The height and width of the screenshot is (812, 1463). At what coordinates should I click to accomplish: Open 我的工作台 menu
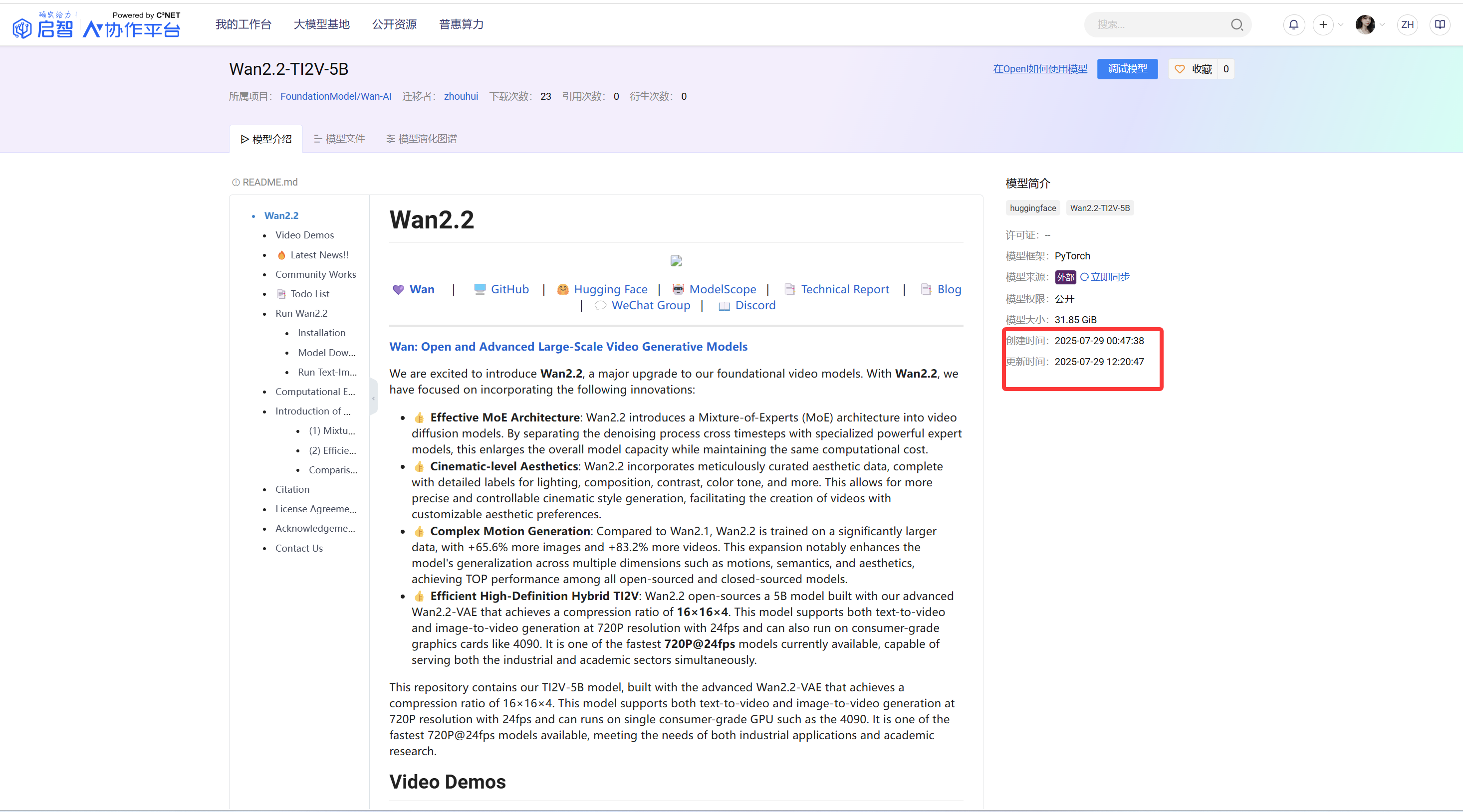click(x=243, y=24)
